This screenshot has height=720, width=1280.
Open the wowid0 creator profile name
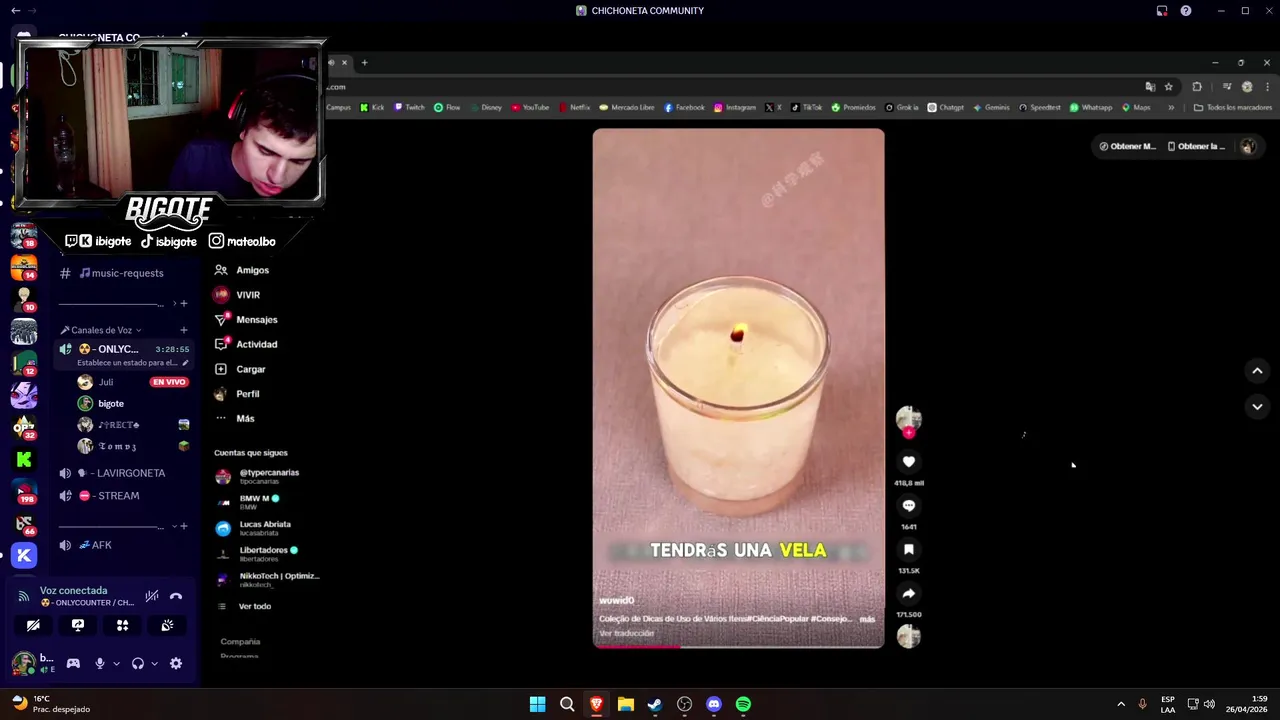[x=617, y=601]
